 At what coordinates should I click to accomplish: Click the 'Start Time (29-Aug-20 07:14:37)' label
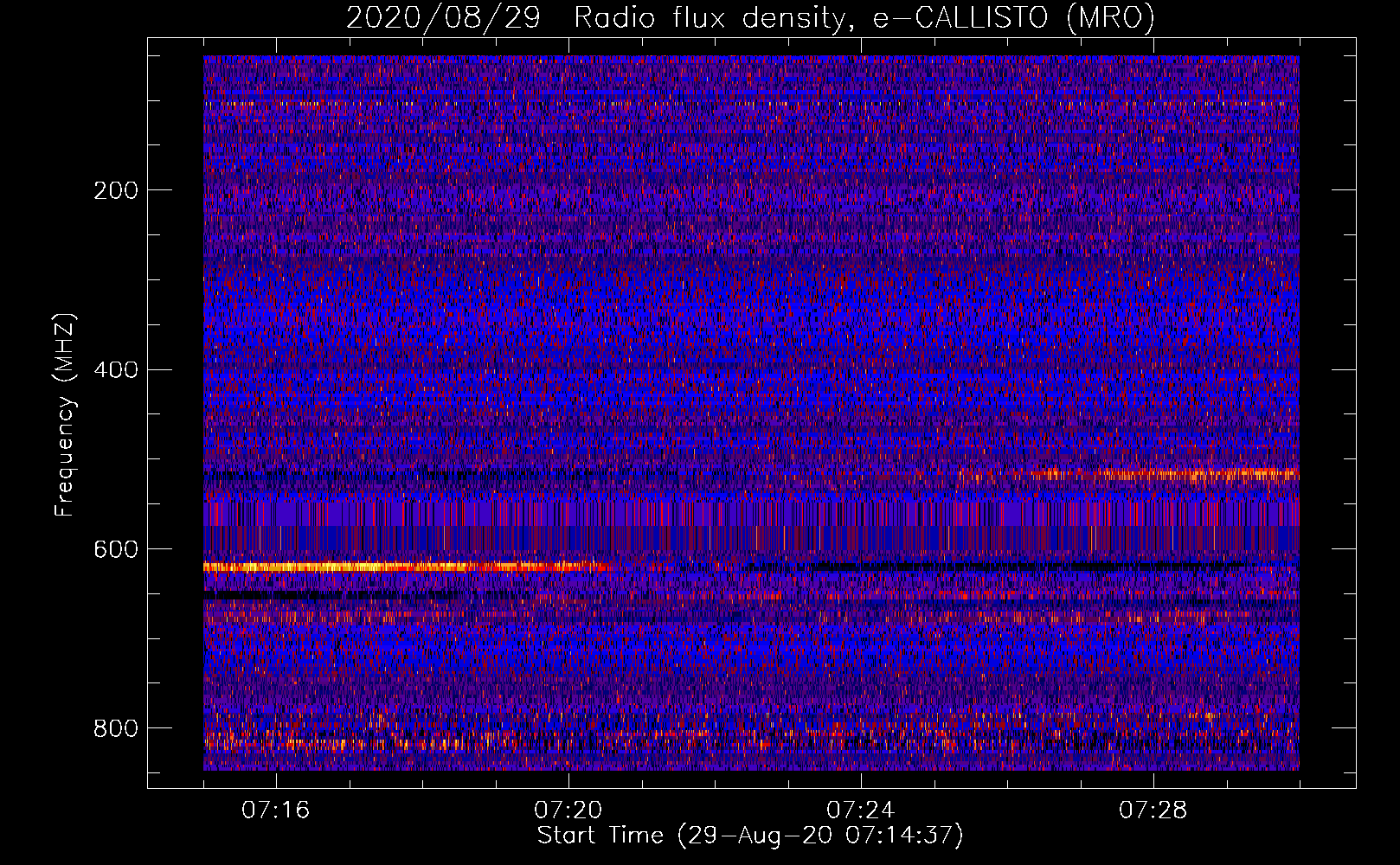(750, 836)
